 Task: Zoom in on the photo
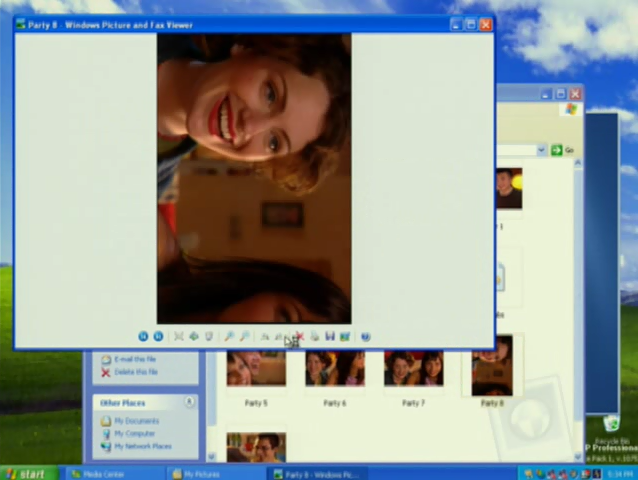point(230,337)
